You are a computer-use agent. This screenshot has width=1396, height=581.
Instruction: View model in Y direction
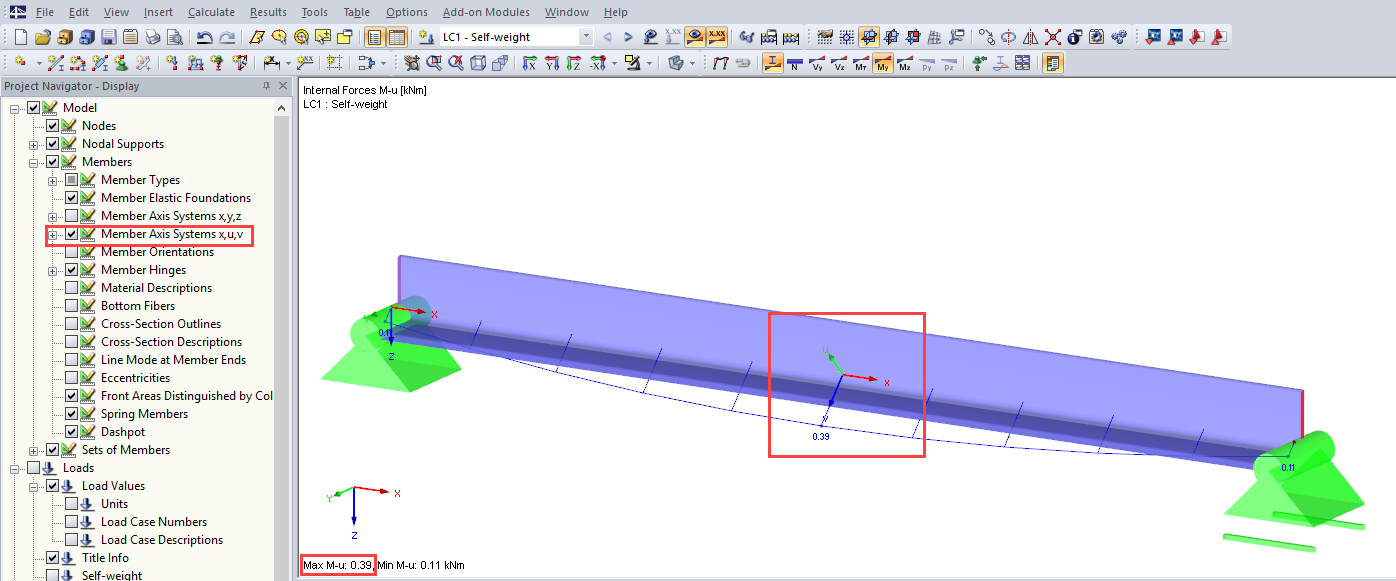(550, 62)
